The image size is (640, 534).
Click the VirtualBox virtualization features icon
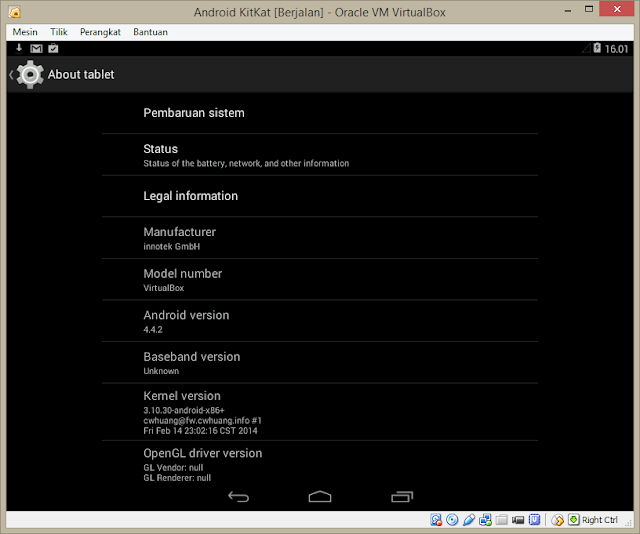[x=534, y=520]
